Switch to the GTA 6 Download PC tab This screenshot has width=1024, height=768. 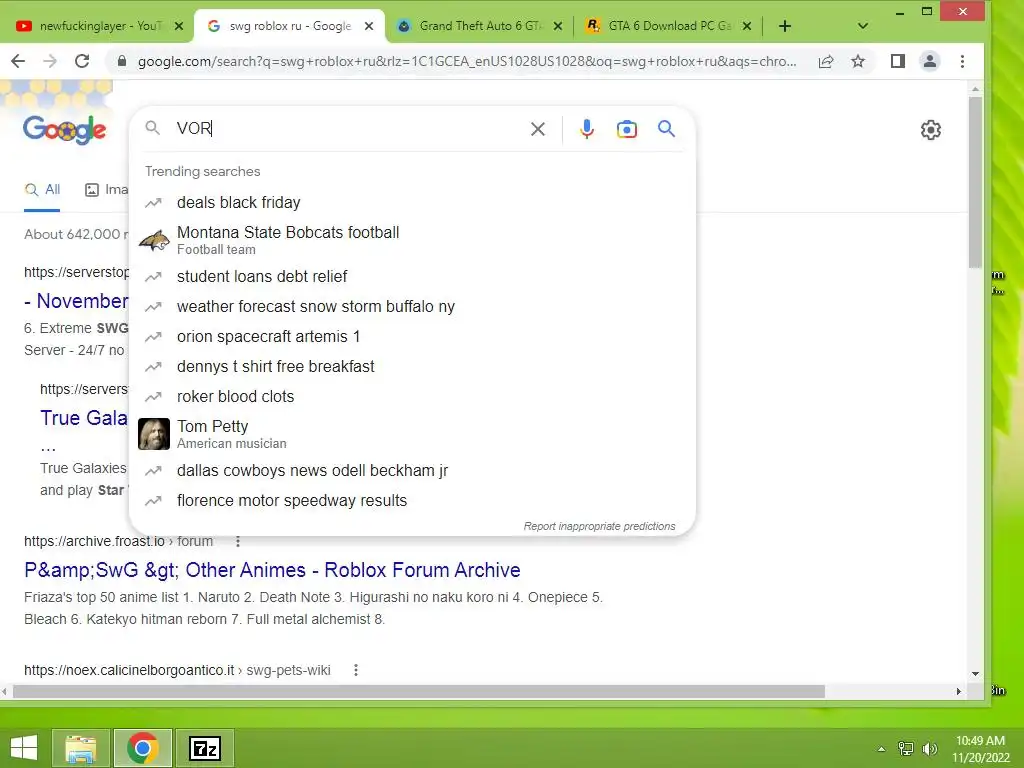point(666,26)
